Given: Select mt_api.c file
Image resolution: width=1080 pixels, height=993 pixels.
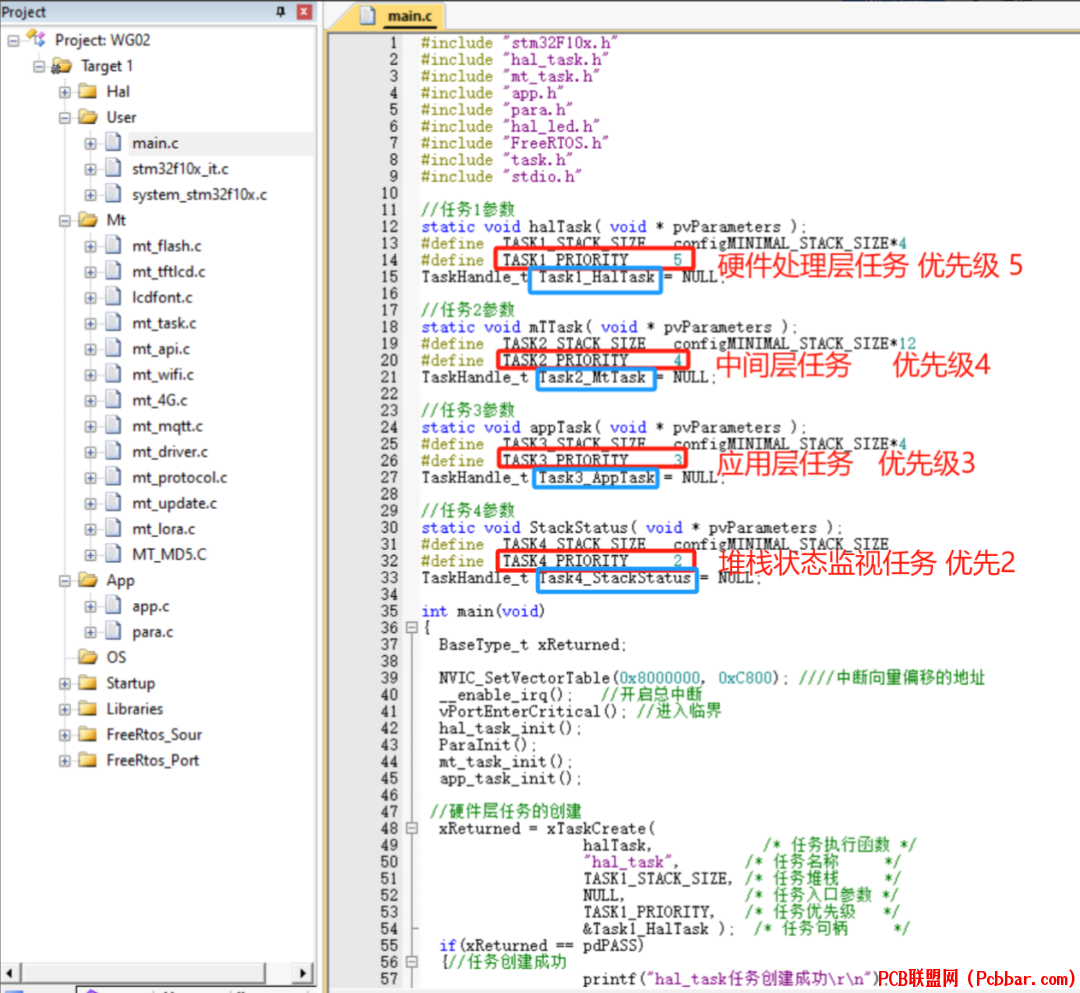Looking at the screenshot, I should click(x=160, y=349).
